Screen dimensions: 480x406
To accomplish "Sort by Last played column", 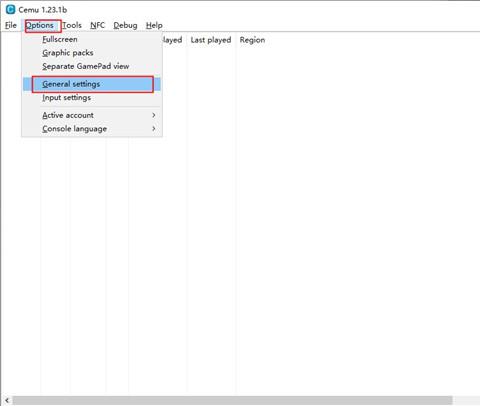I will click(211, 40).
